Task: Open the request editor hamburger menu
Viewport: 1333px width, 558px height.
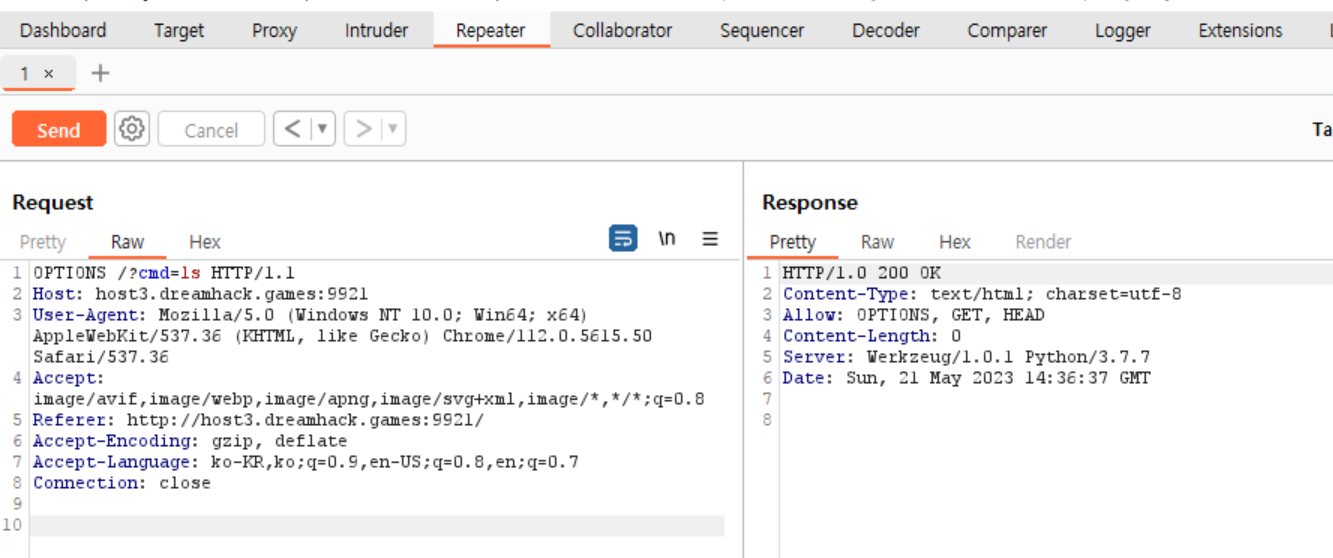Action: pyautogui.click(x=710, y=239)
